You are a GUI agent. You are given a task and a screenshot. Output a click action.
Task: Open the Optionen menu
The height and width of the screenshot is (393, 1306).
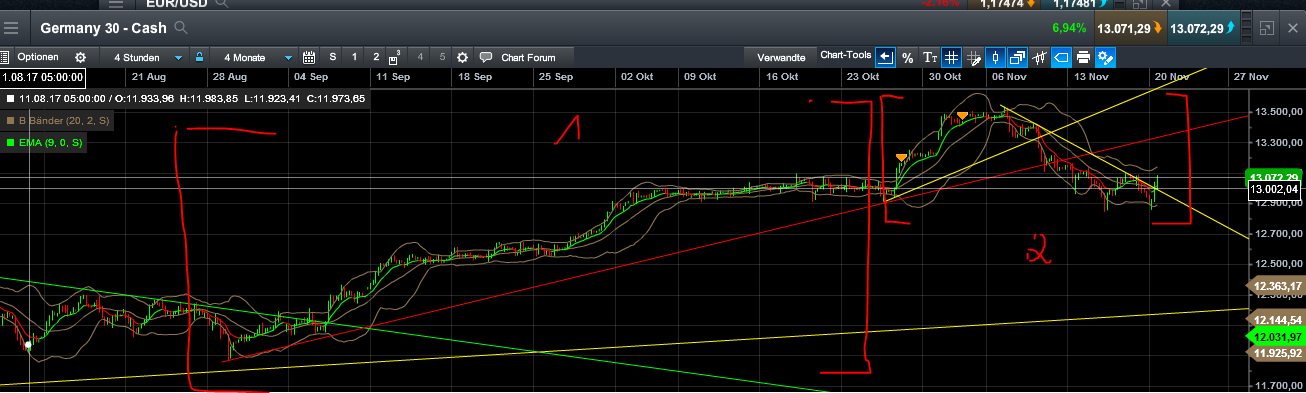(38, 57)
